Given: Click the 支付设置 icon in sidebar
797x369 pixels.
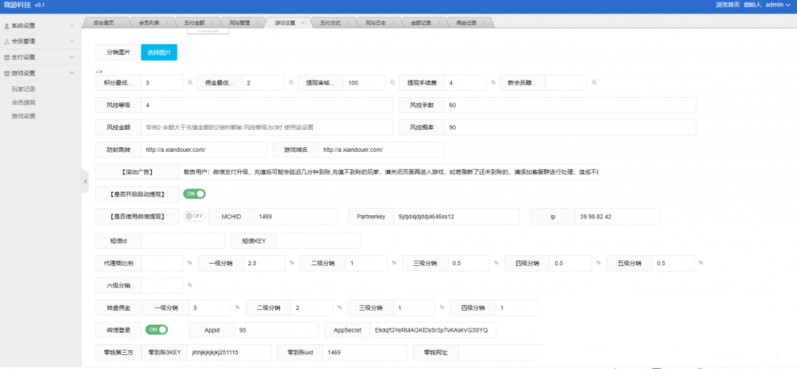Looking at the screenshot, I should (7, 57).
